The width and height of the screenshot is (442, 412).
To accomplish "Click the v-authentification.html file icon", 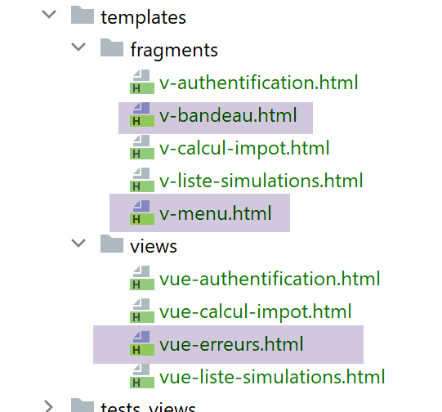I will 142,82.
